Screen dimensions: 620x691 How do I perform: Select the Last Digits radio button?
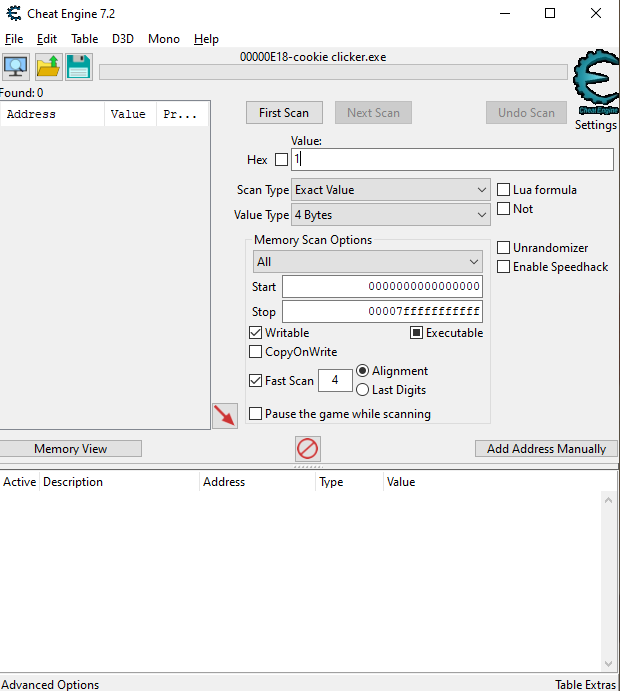coord(362,390)
